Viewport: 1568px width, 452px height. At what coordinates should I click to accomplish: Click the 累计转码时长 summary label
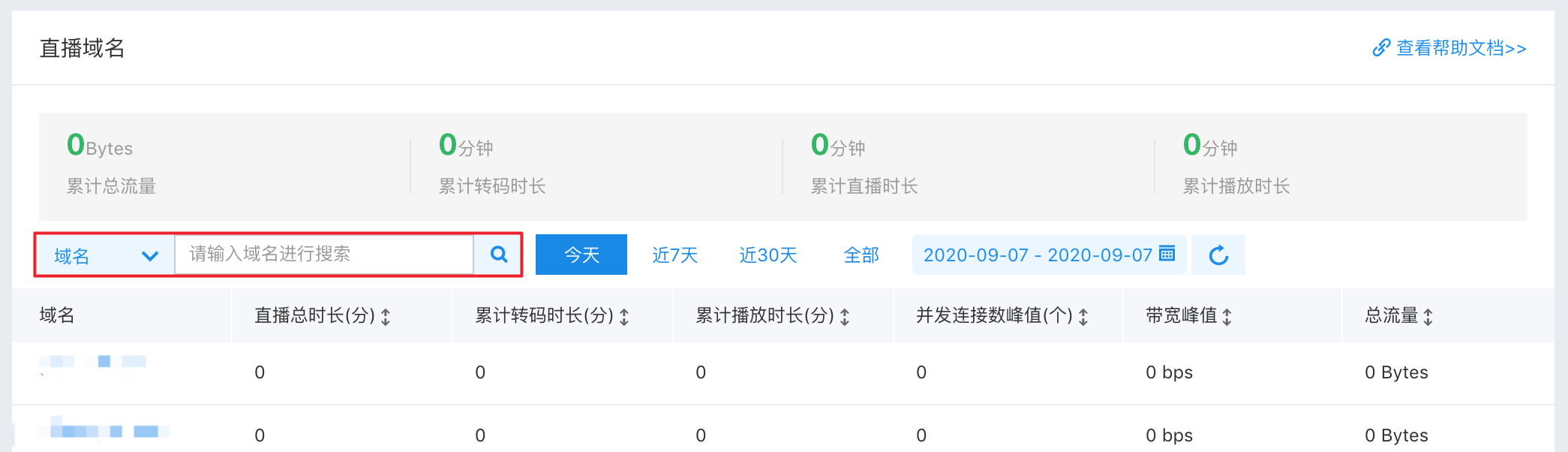492,186
